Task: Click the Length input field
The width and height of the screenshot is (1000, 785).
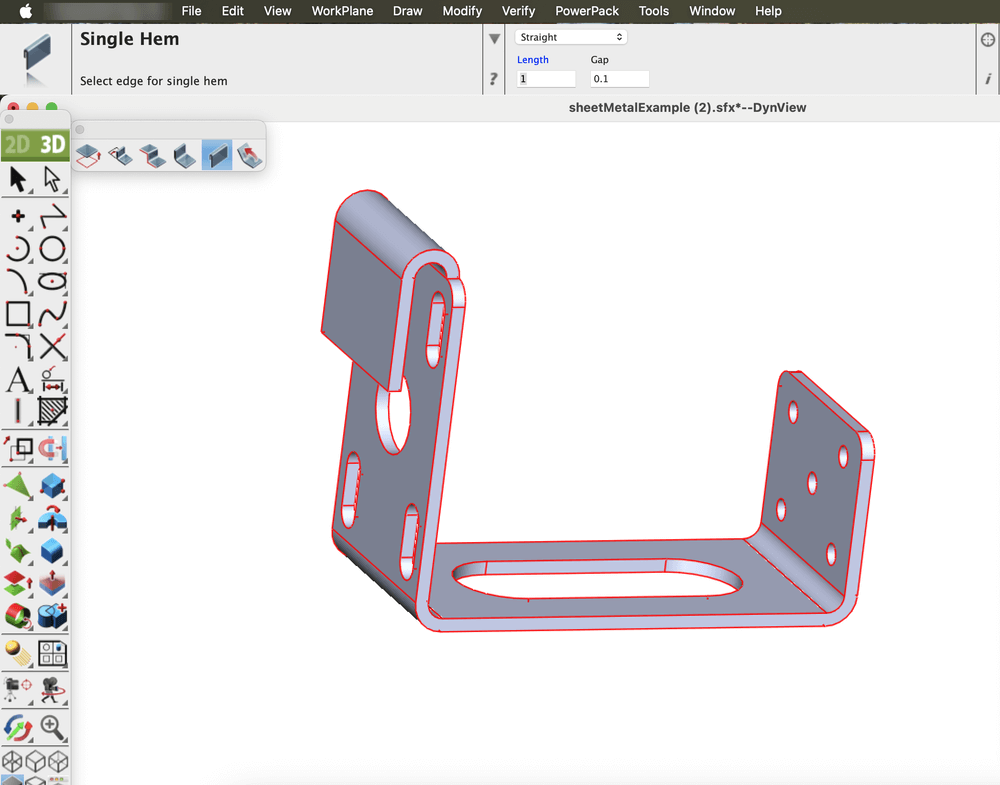Action: pyautogui.click(x=546, y=79)
